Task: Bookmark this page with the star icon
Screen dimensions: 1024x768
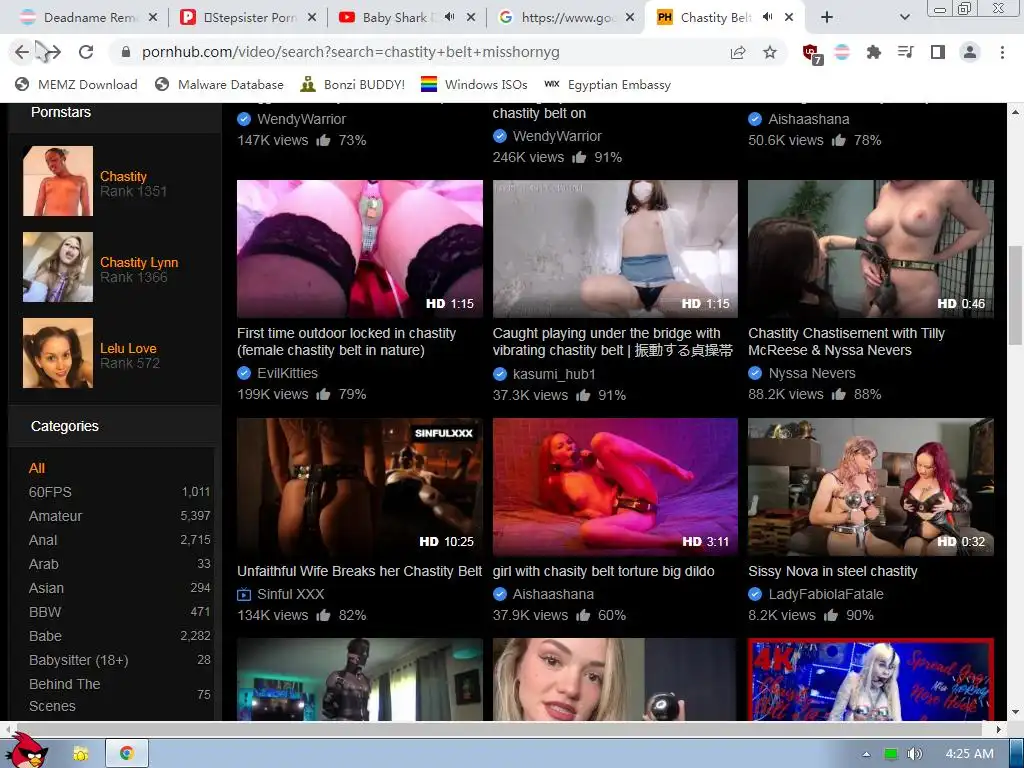Action: (770, 52)
